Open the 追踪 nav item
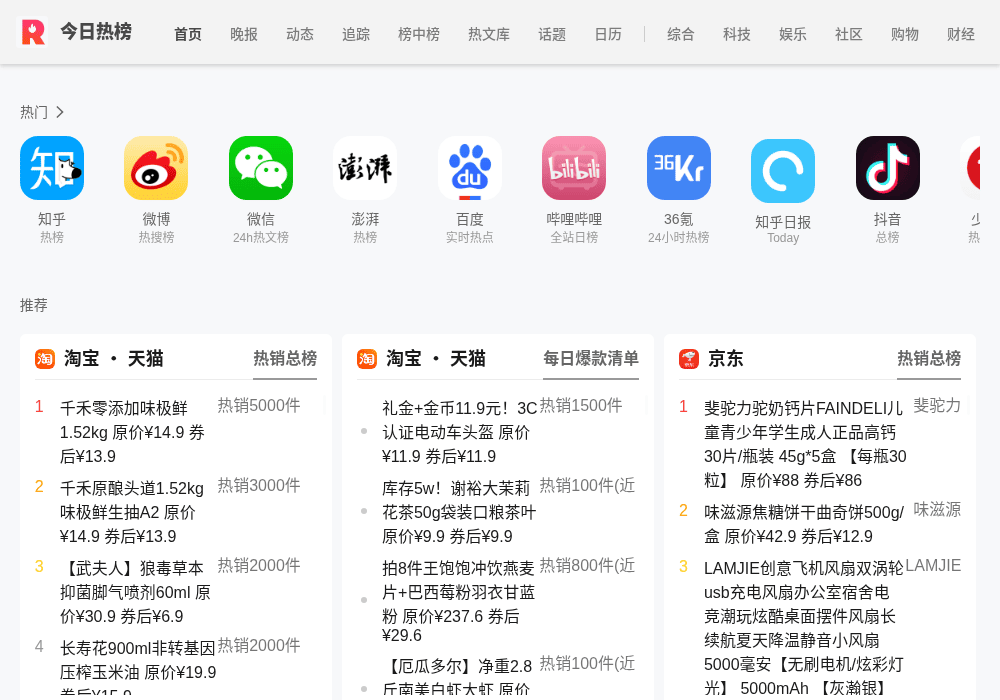This screenshot has height=700, width=1000. [356, 34]
